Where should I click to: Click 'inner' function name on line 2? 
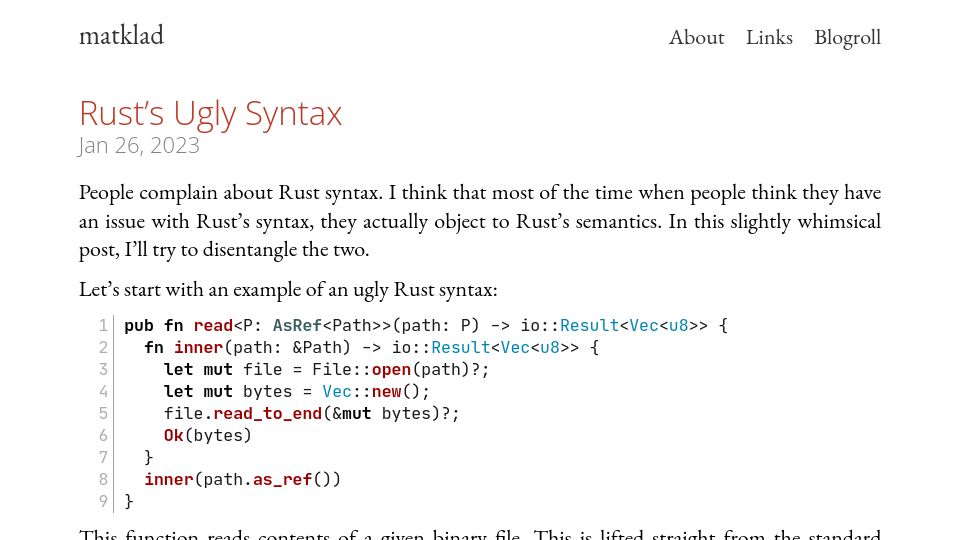tap(198, 347)
